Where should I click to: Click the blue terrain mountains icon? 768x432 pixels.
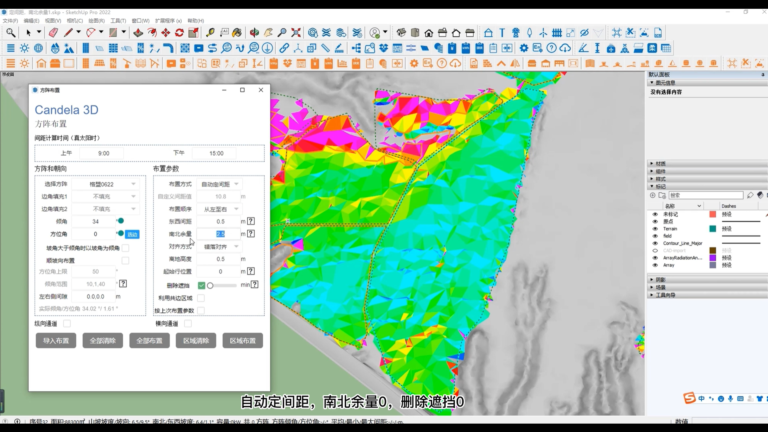(x=69, y=48)
